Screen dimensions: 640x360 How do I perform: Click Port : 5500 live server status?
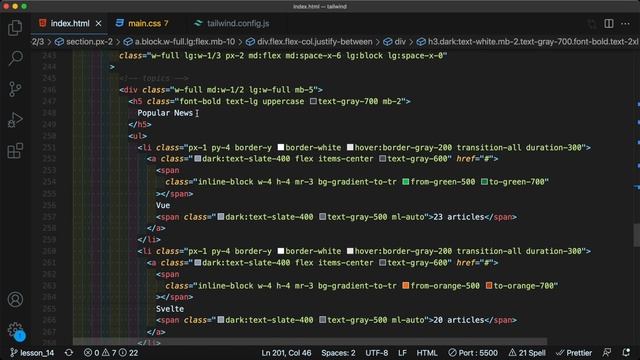473,353
